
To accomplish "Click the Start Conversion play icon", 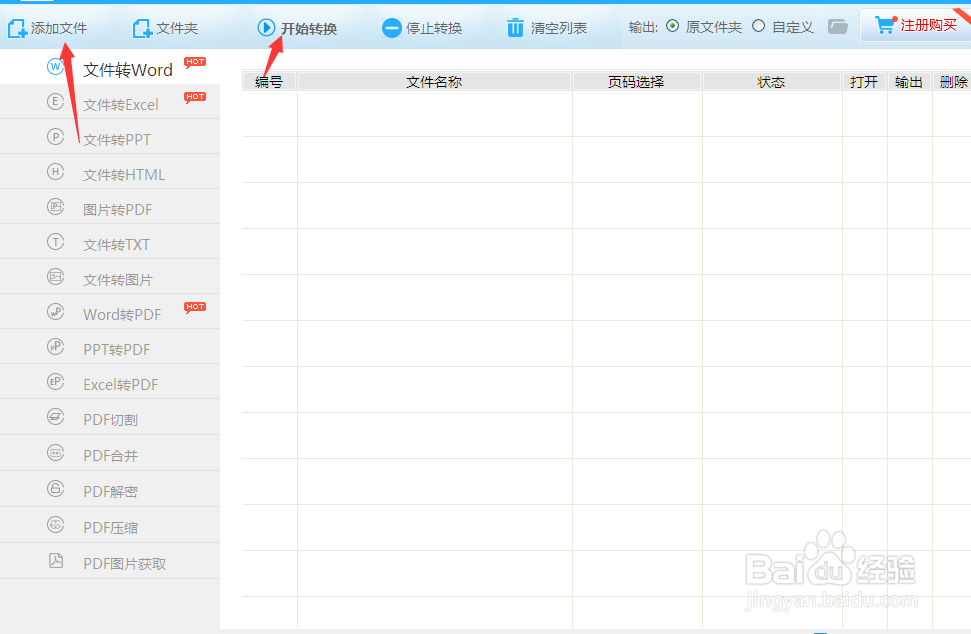I will point(266,27).
